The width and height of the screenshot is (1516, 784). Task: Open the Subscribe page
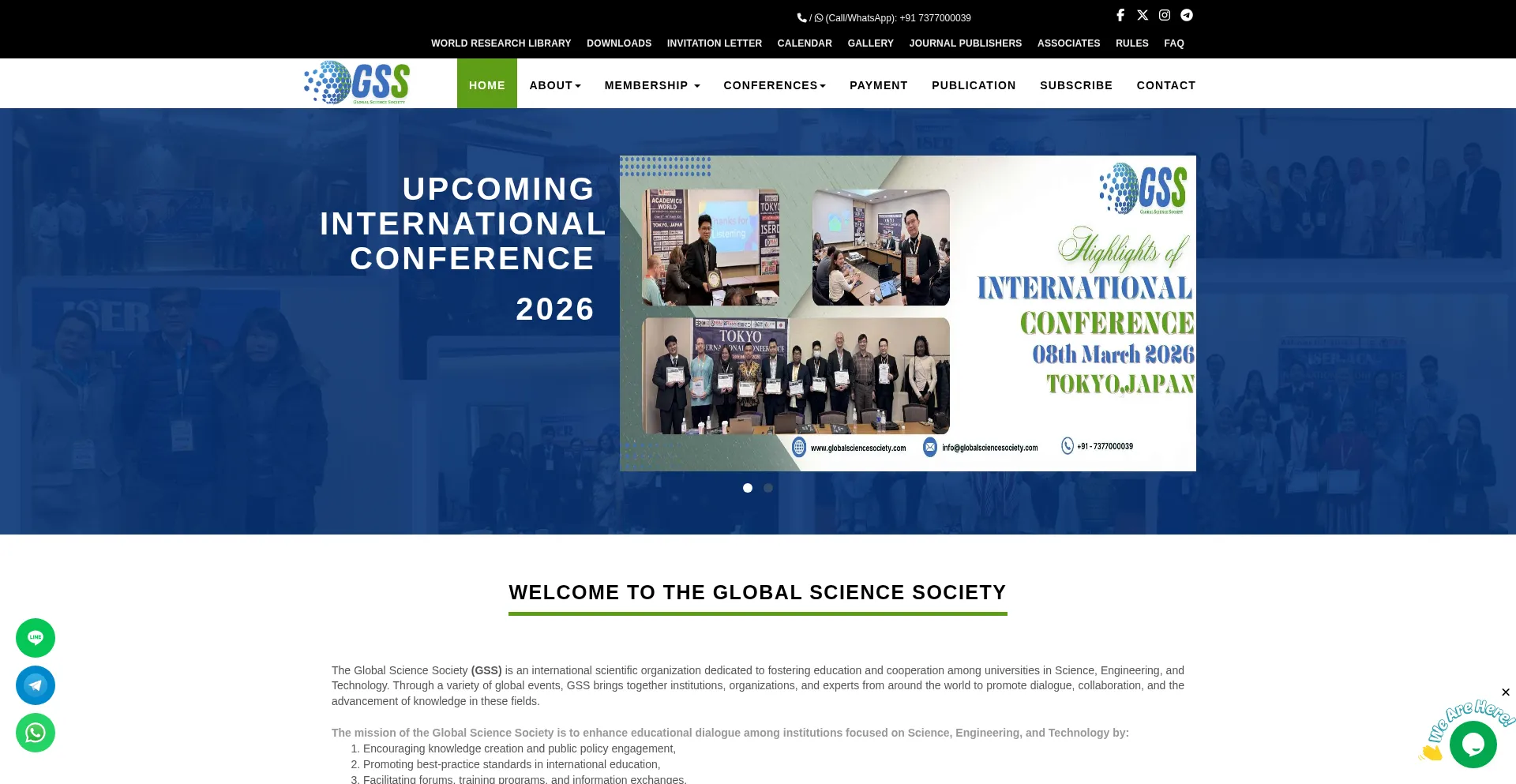coord(1076,85)
